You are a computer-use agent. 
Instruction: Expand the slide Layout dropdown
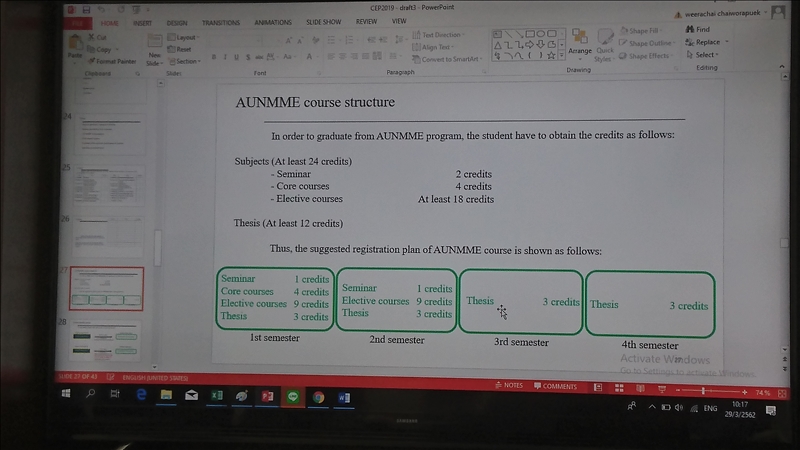coord(186,37)
